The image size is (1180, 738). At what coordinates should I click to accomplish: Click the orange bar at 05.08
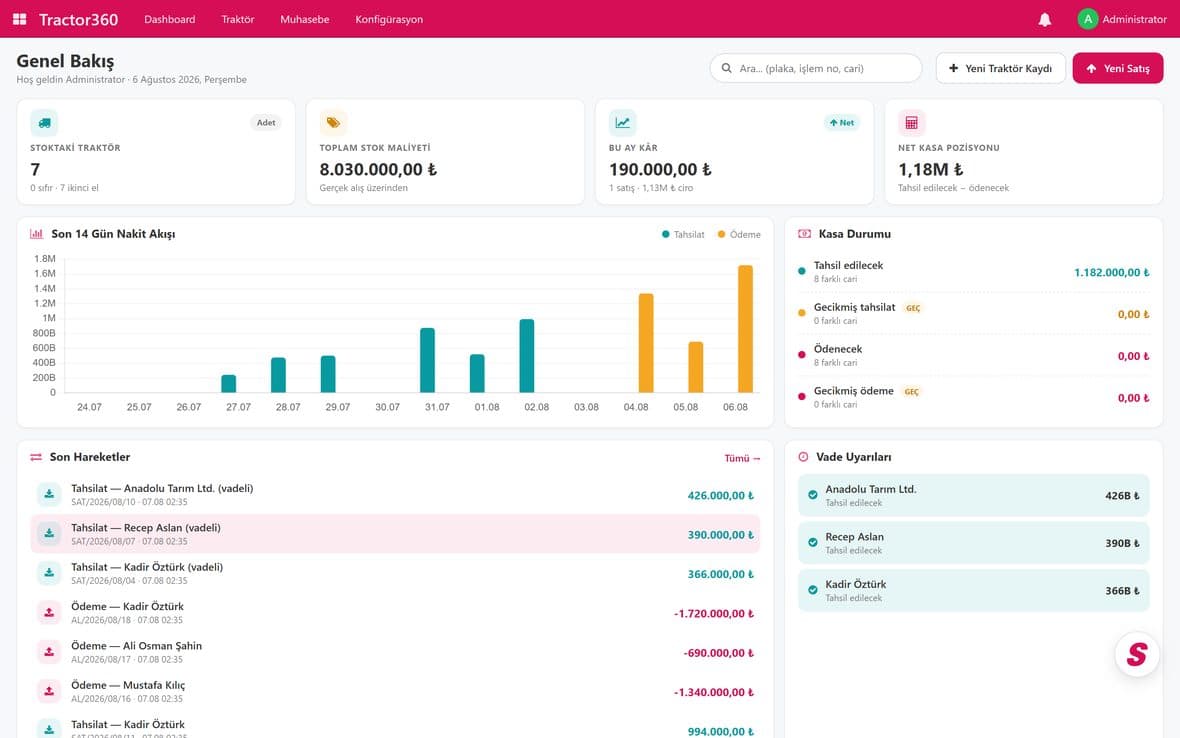(x=695, y=367)
